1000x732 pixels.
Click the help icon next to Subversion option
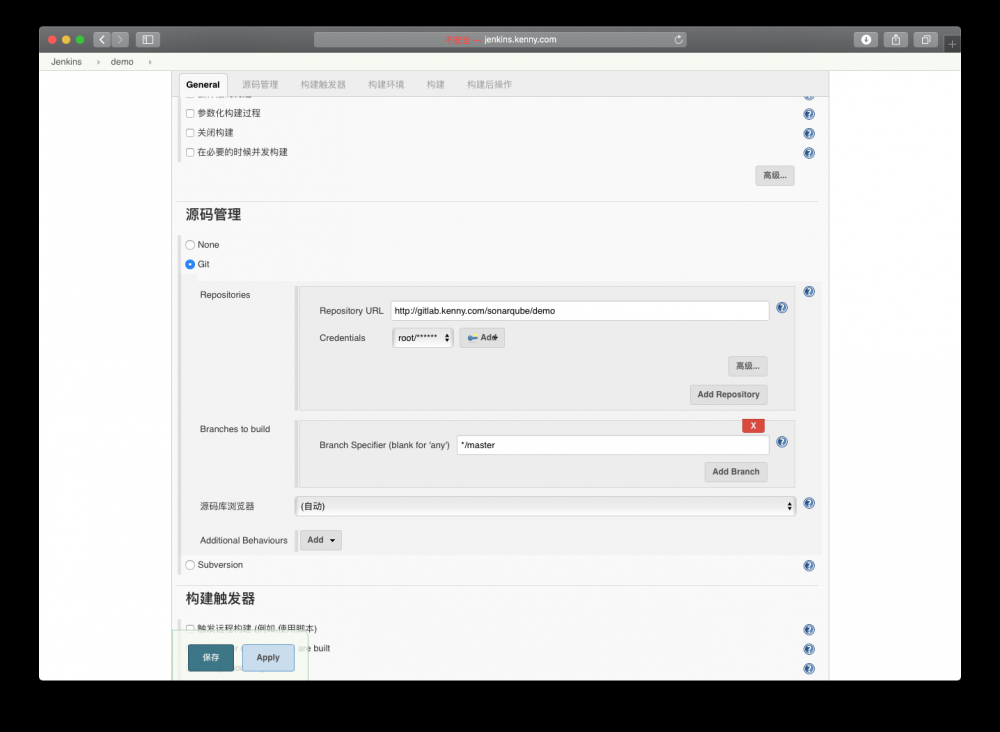(x=808, y=565)
